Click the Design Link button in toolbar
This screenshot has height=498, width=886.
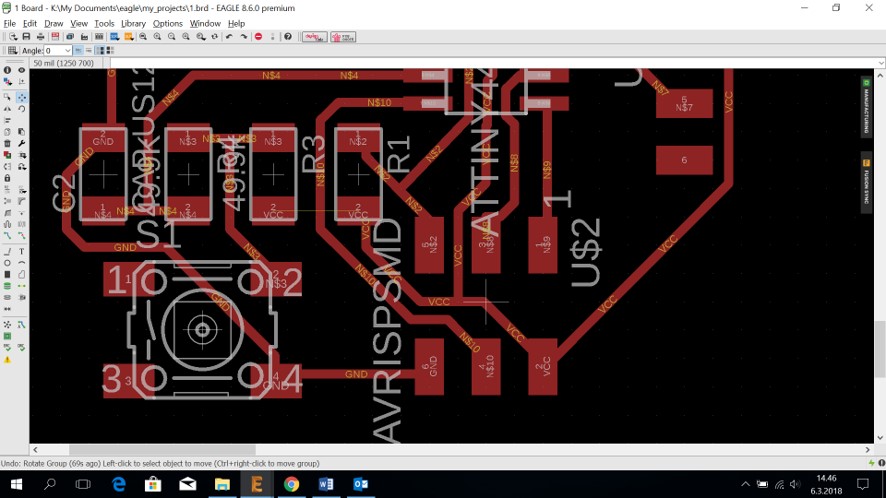(315, 37)
